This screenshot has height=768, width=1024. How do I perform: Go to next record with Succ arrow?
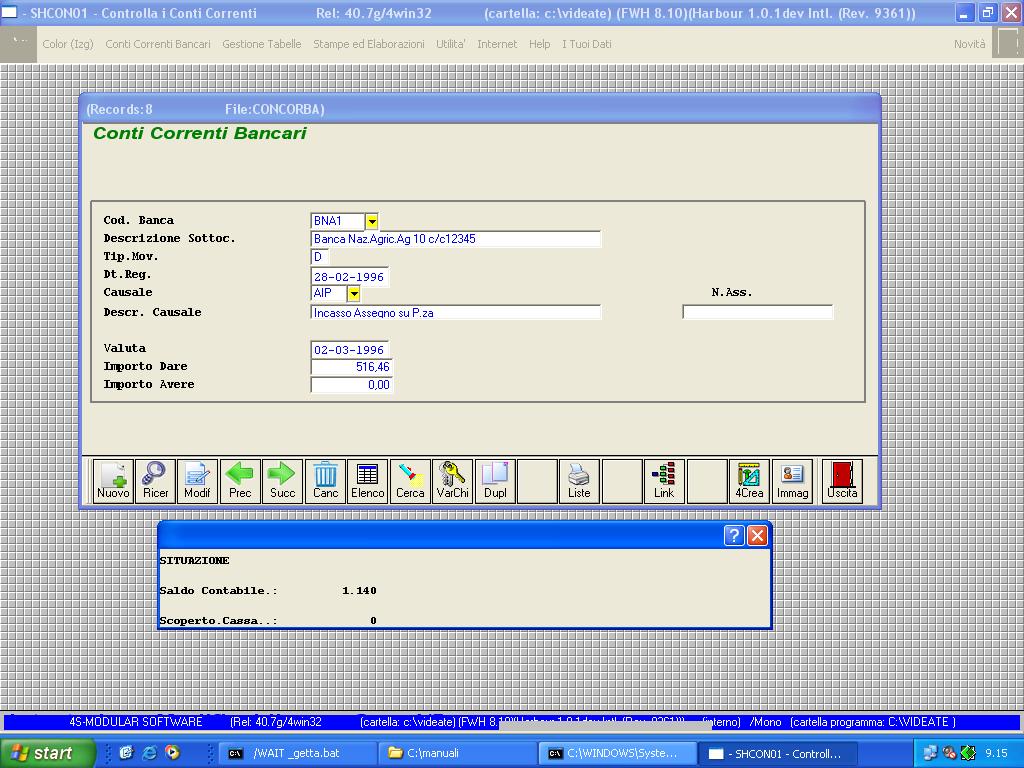point(283,481)
